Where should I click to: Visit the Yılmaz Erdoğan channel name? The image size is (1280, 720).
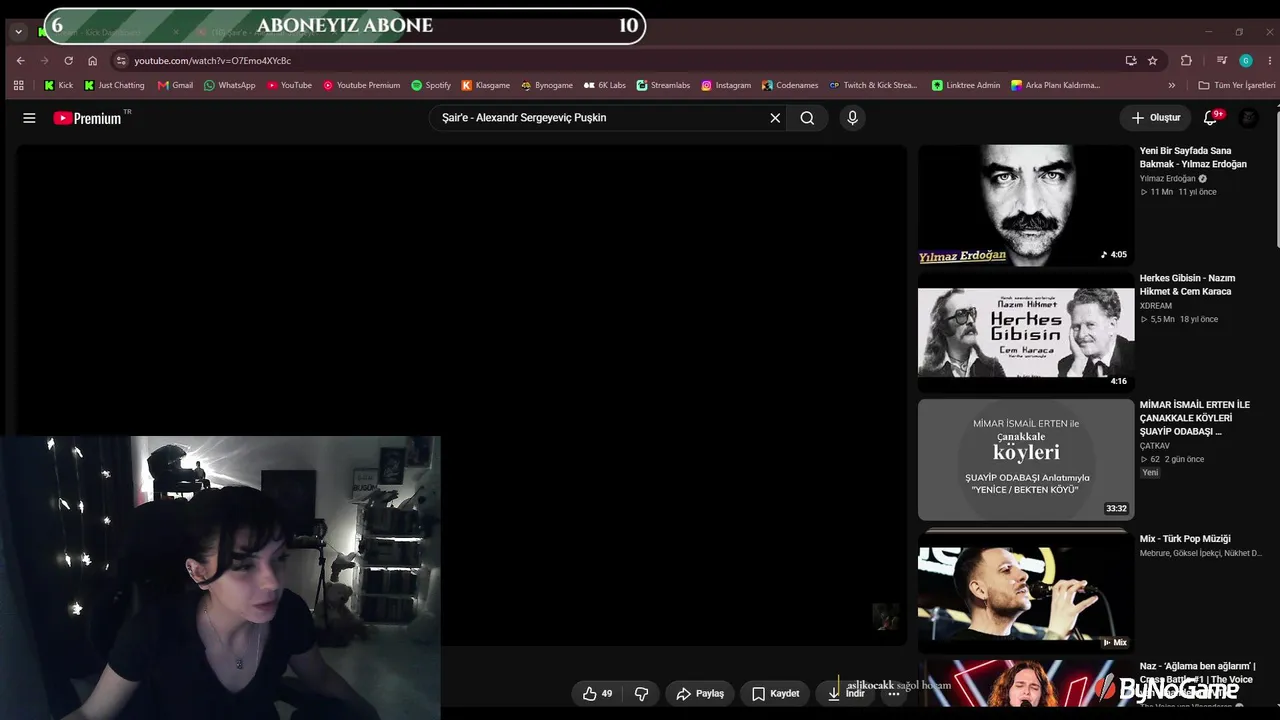coord(1167,179)
